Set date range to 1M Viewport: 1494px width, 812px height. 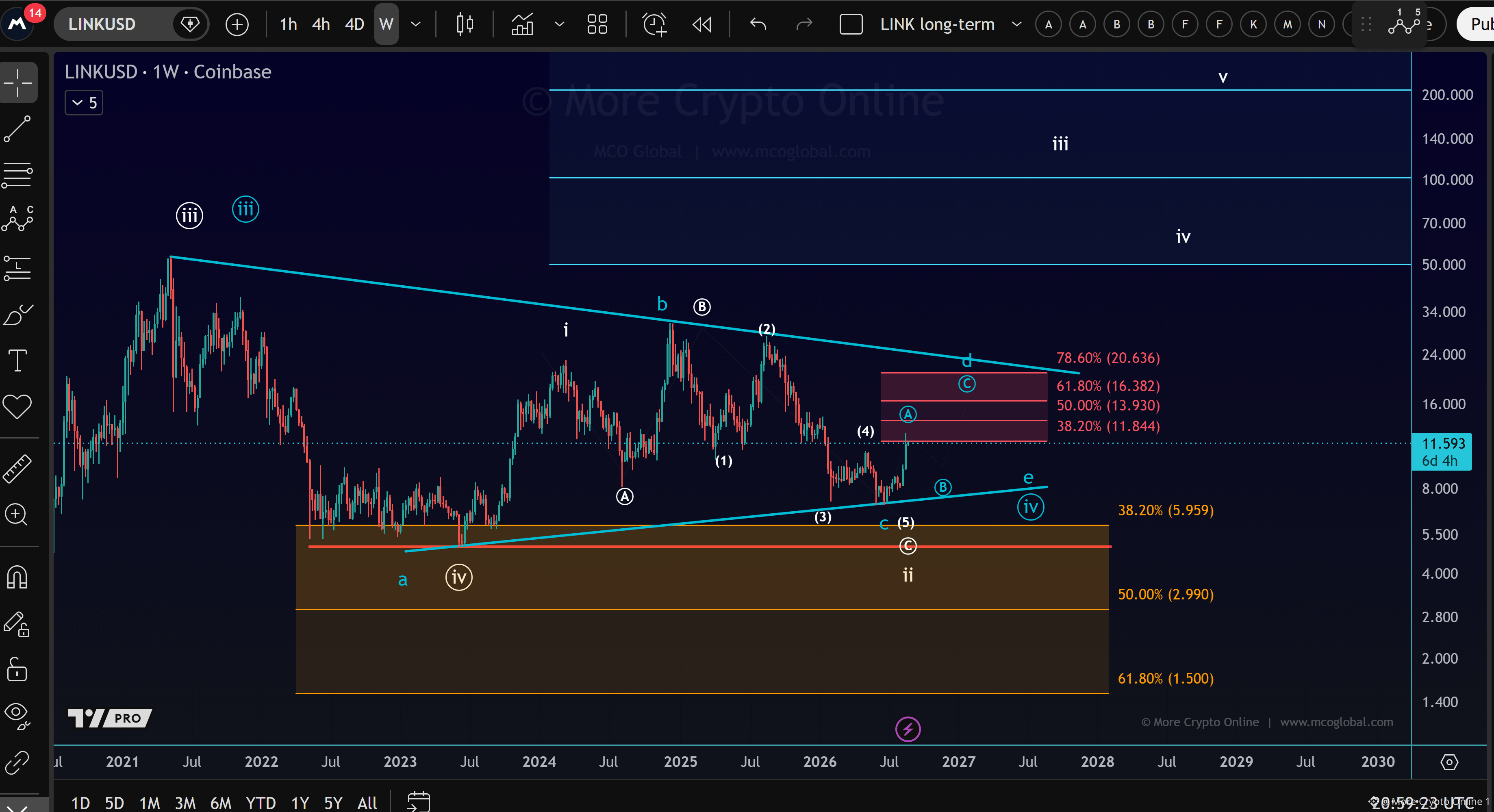150,803
